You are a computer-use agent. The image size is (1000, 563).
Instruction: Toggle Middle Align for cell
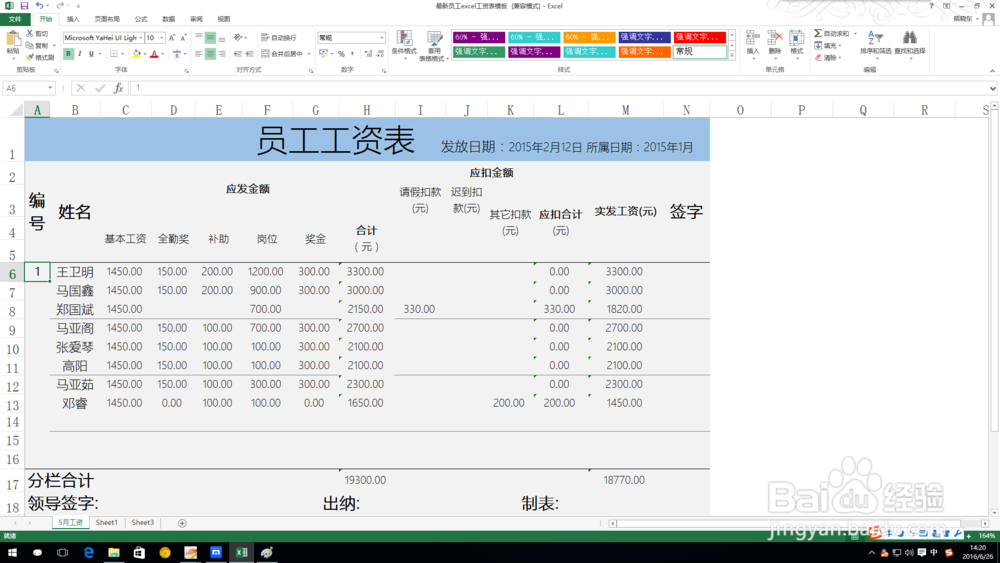(210, 38)
